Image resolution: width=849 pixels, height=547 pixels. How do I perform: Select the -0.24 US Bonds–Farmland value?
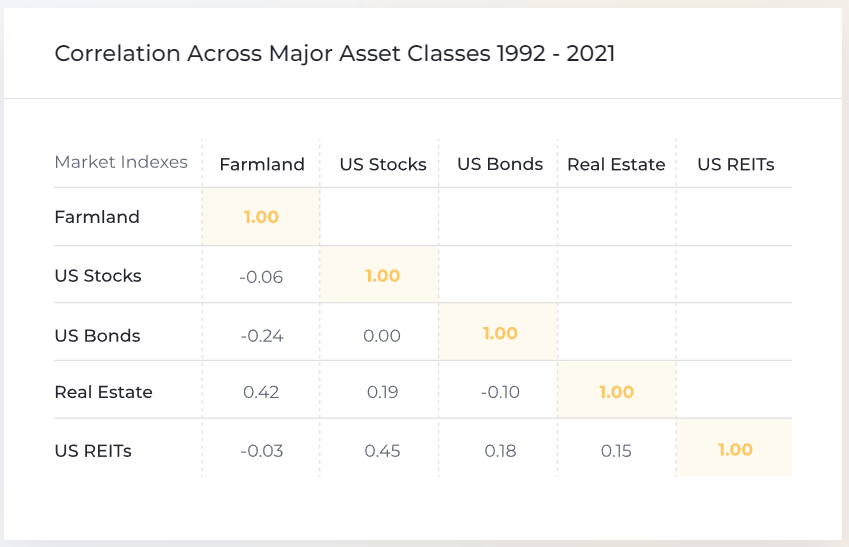(262, 336)
